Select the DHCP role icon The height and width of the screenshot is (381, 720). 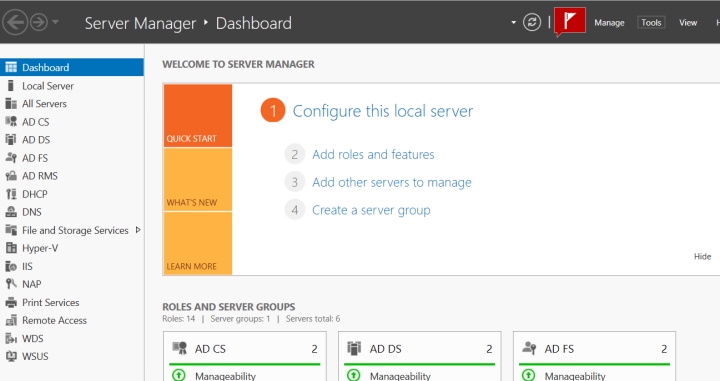pyautogui.click(x=11, y=194)
